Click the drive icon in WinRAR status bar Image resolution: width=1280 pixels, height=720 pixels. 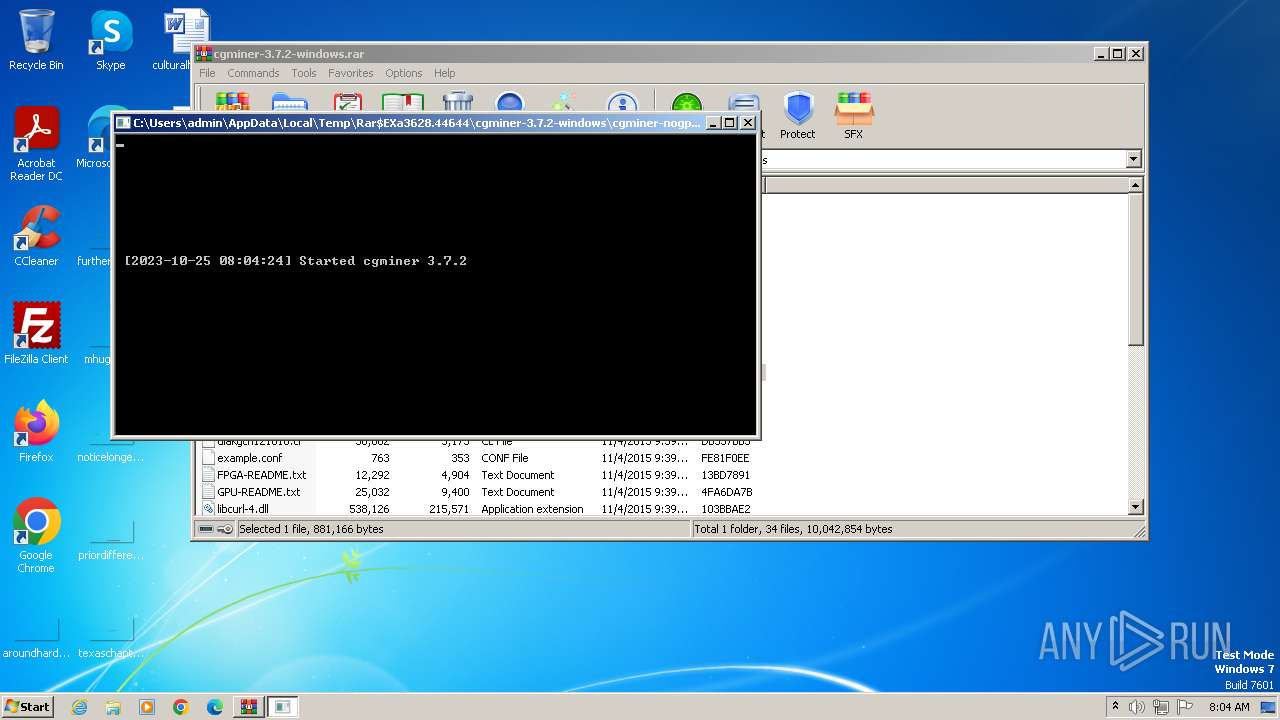tap(205, 529)
